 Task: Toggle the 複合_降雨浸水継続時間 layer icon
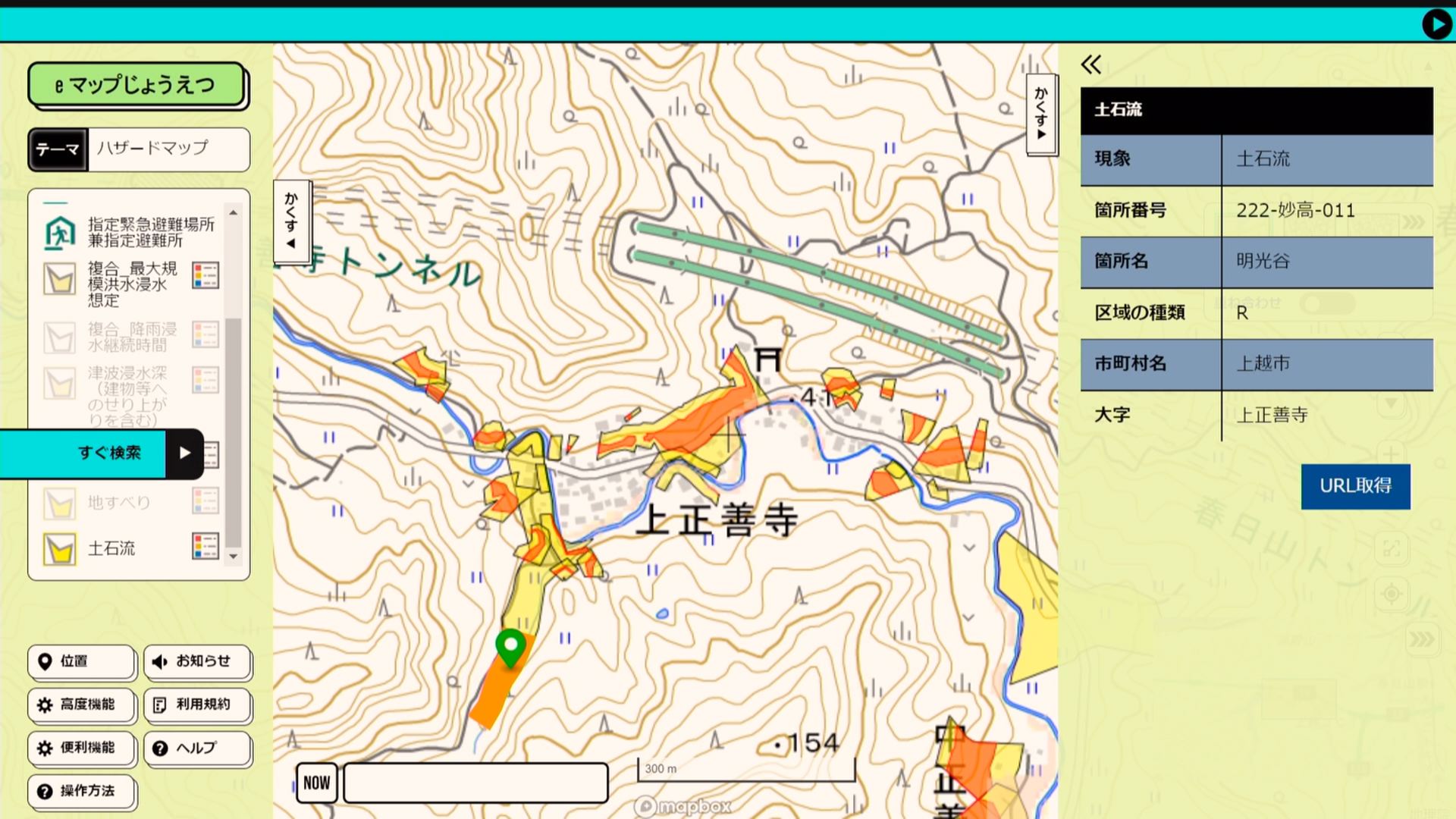pos(59,337)
